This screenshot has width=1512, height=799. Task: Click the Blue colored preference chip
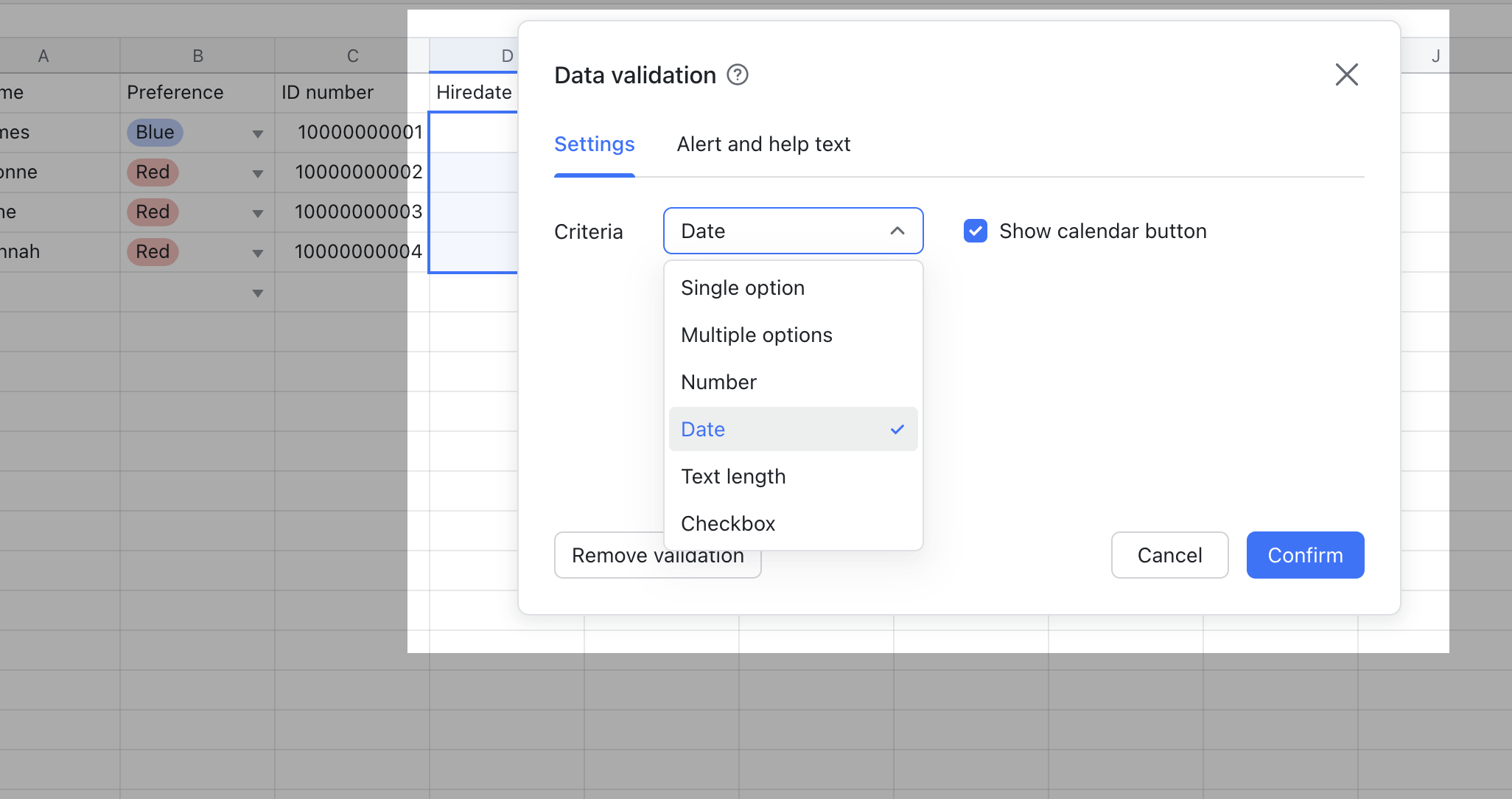coord(154,133)
